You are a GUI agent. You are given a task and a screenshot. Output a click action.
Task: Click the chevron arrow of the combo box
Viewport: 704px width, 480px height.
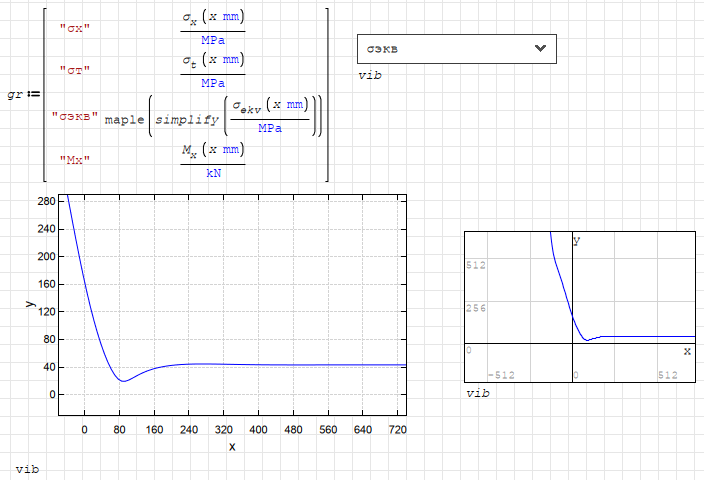point(541,48)
